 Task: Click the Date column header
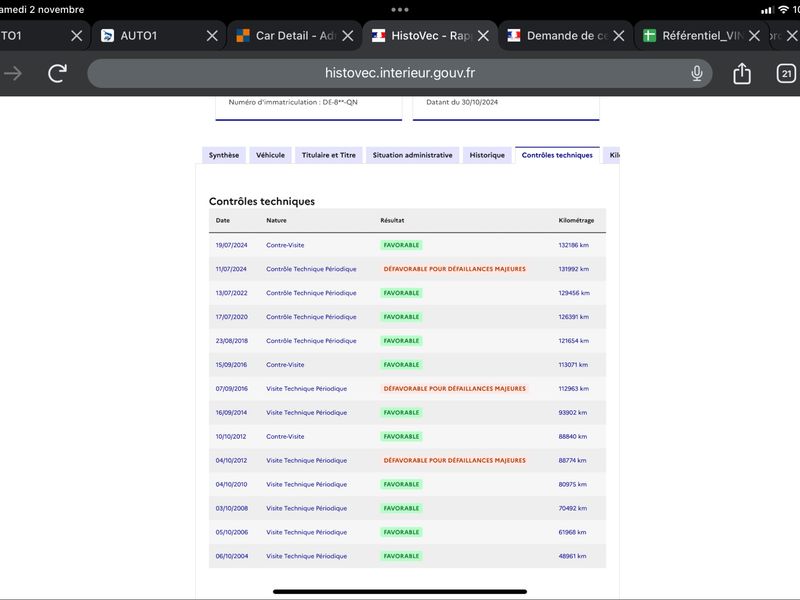pos(223,220)
